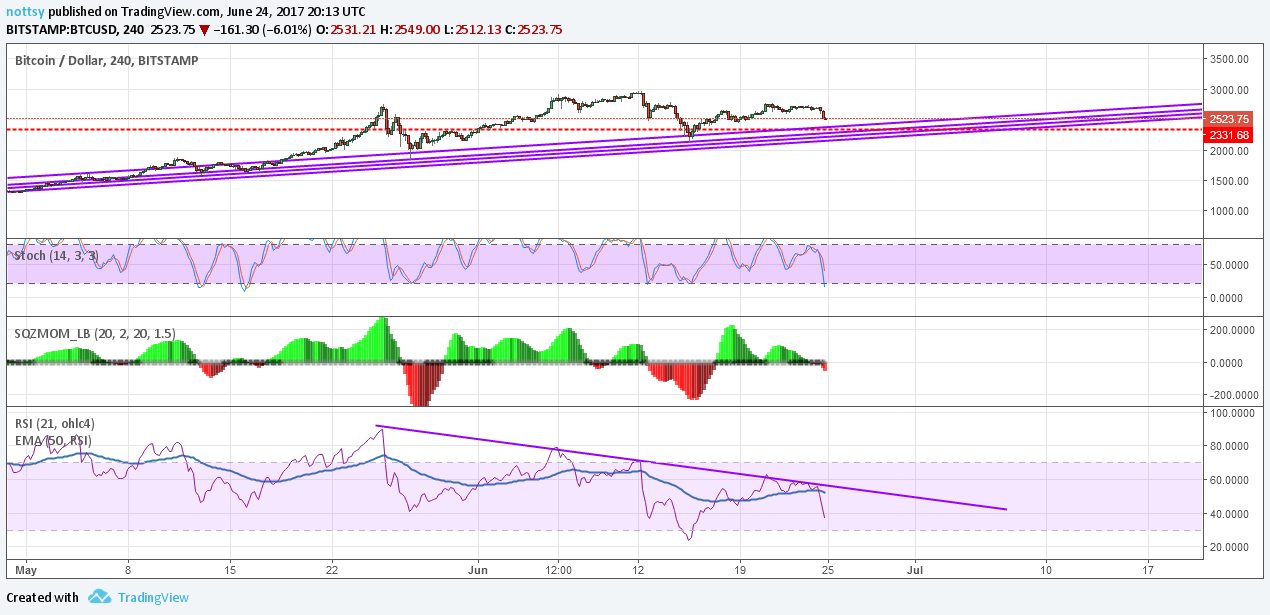Open the TradingView link at bottom left
This screenshot has height=615, width=1270.
point(153,597)
